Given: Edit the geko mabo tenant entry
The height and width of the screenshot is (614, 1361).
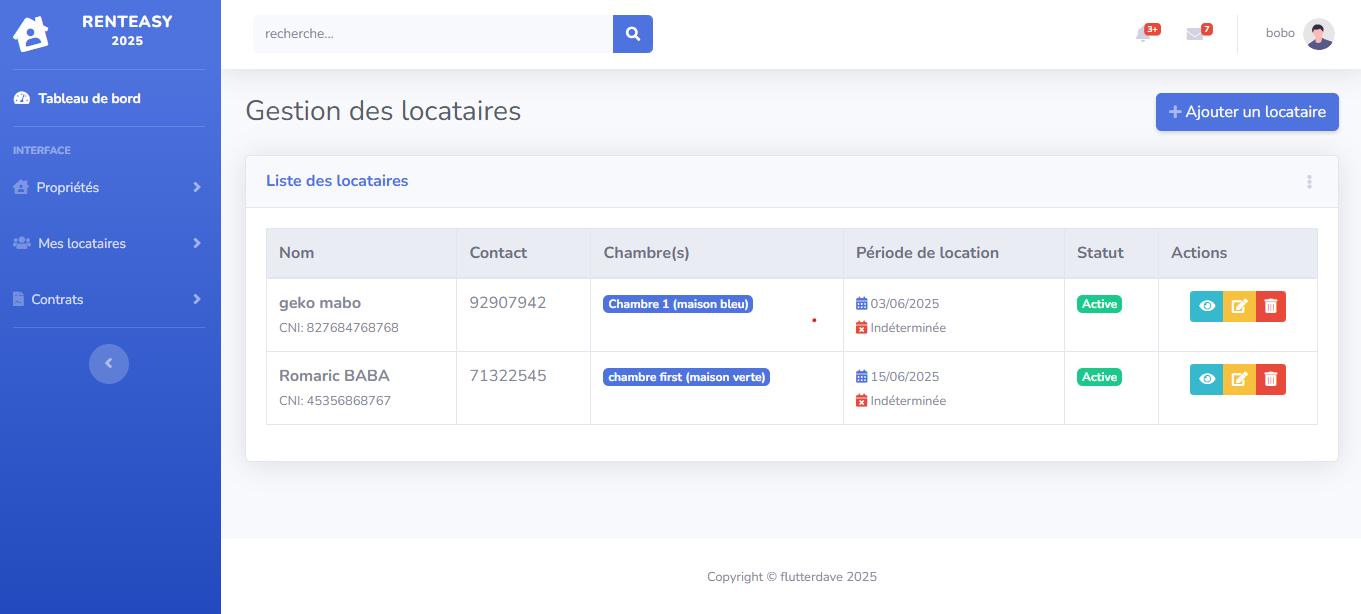Looking at the screenshot, I should (x=1240, y=306).
